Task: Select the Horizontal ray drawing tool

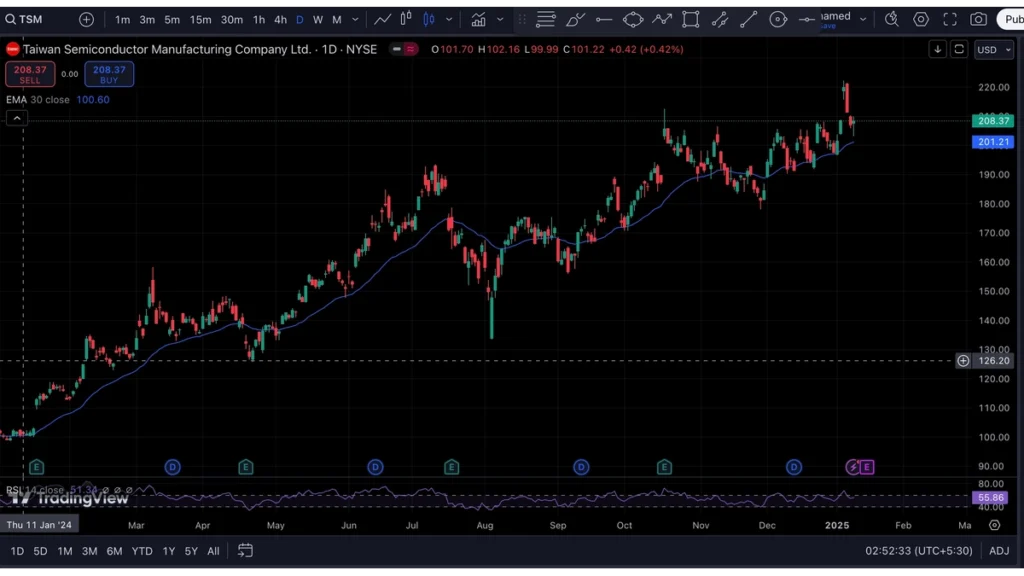Action: (807, 20)
